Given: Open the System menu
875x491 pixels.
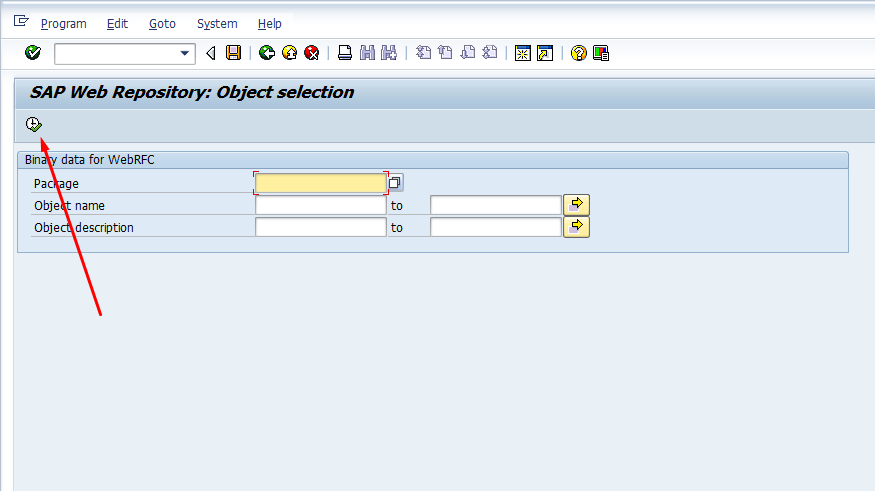Looking at the screenshot, I should [x=217, y=23].
